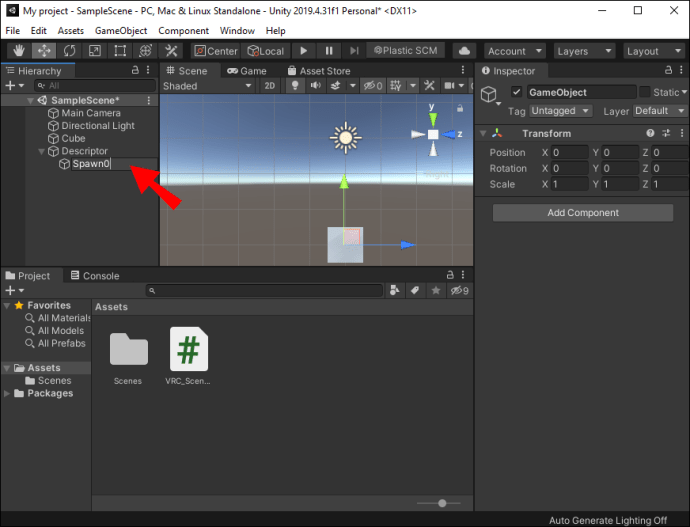Screen dimensions: 690x527
Task: Open the Edit menu
Action: point(39,31)
